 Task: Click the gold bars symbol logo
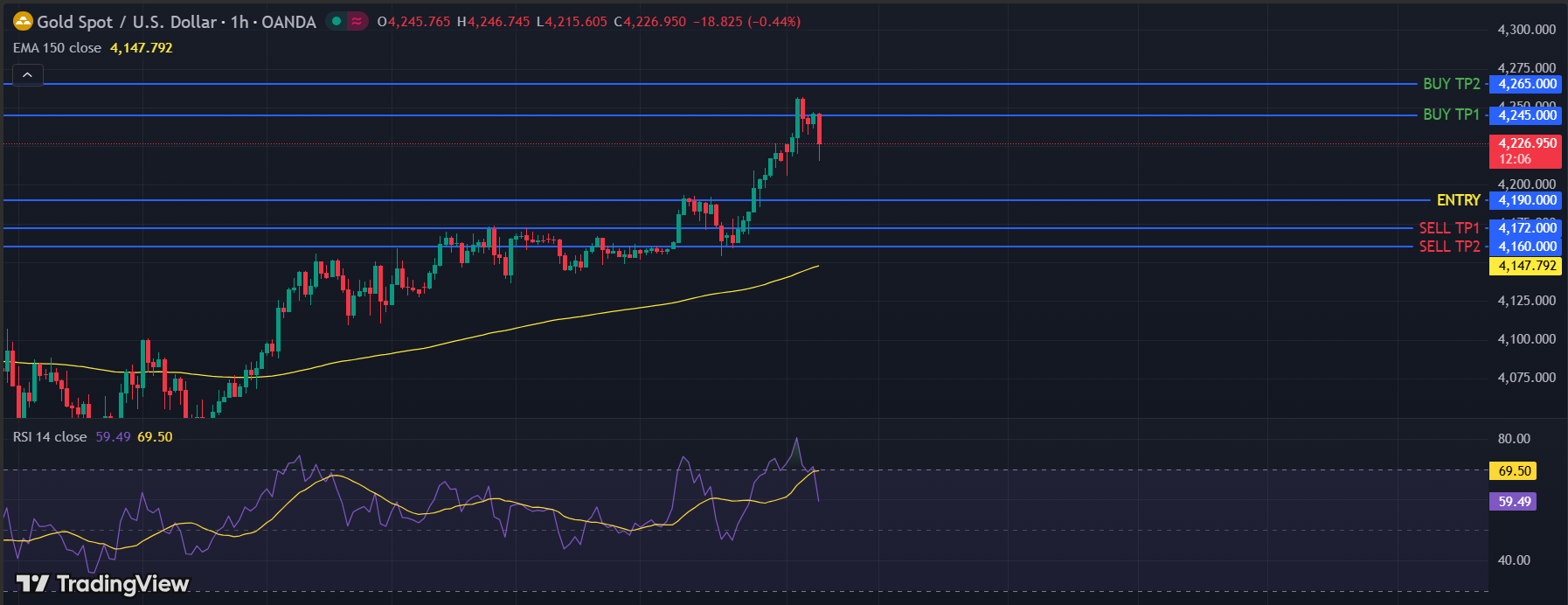tap(23, 21)
